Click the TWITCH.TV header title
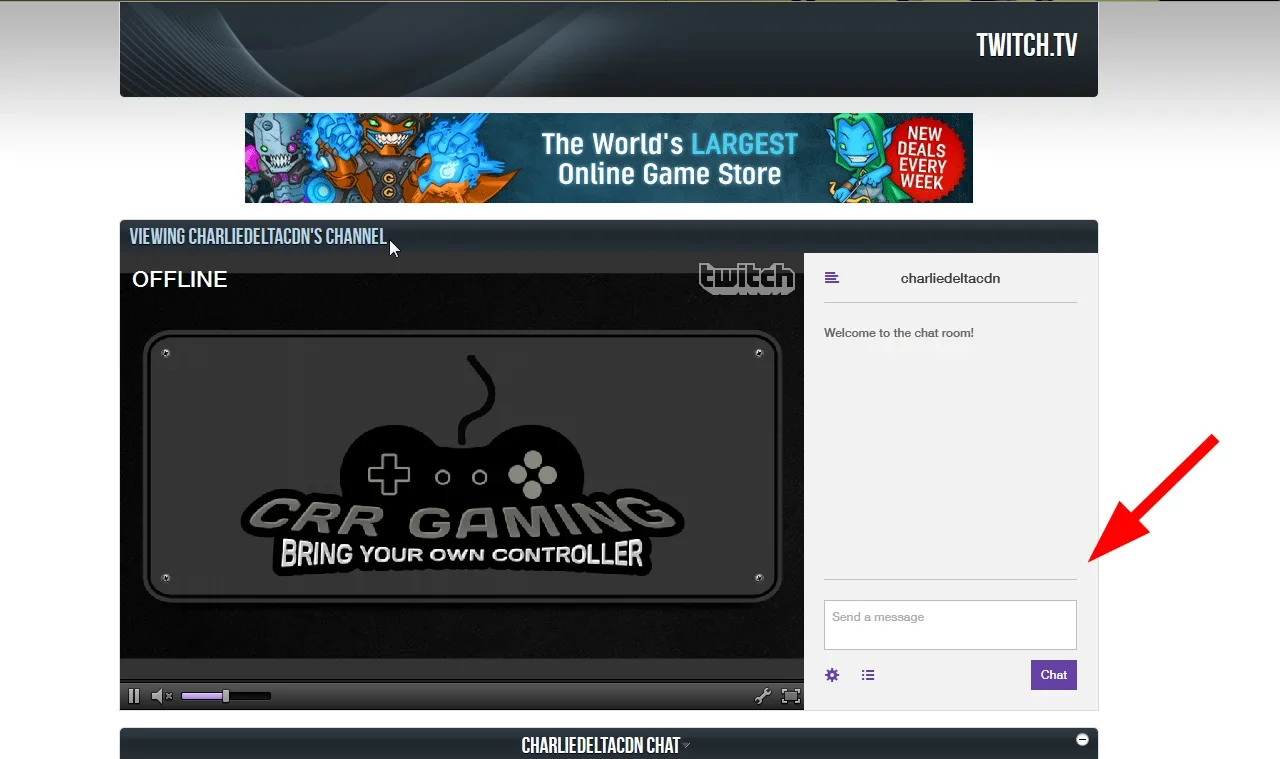The width and height of the screenshot is (1280, 759). pos(1027,45)
